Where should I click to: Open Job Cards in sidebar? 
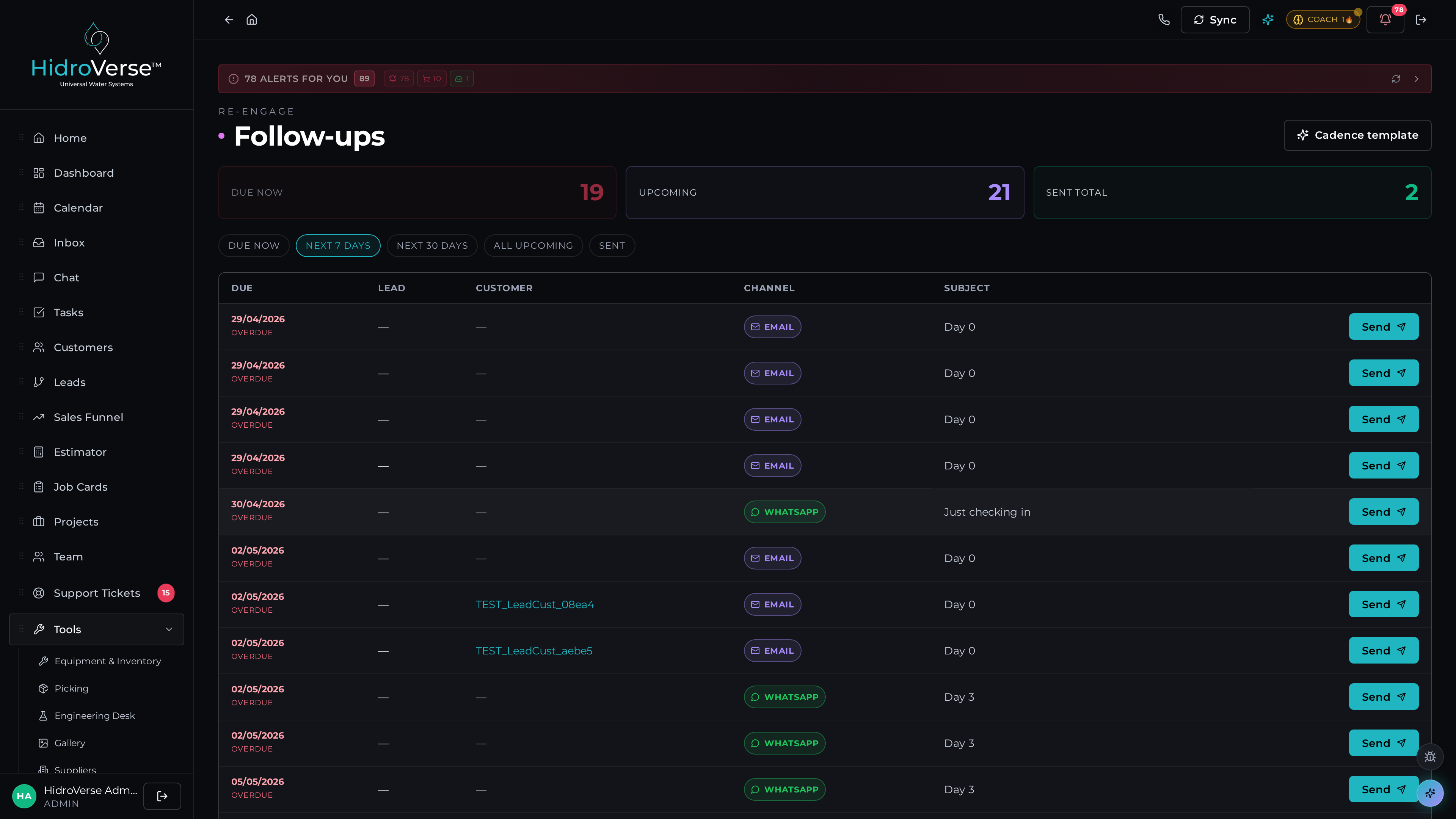97,487
